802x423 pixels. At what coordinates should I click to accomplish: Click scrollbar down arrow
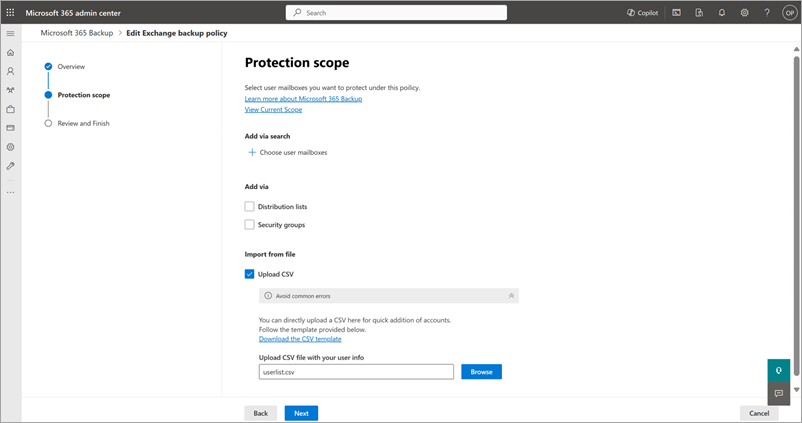point(796,390)
